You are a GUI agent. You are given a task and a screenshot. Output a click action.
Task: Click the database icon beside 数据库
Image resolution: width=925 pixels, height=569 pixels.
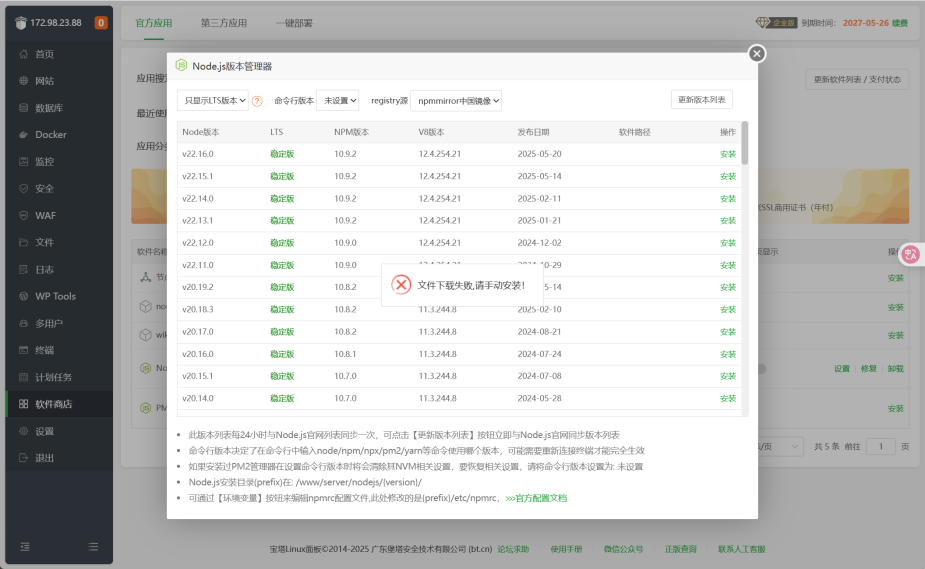pyautogui.click(x=24, y=108)
